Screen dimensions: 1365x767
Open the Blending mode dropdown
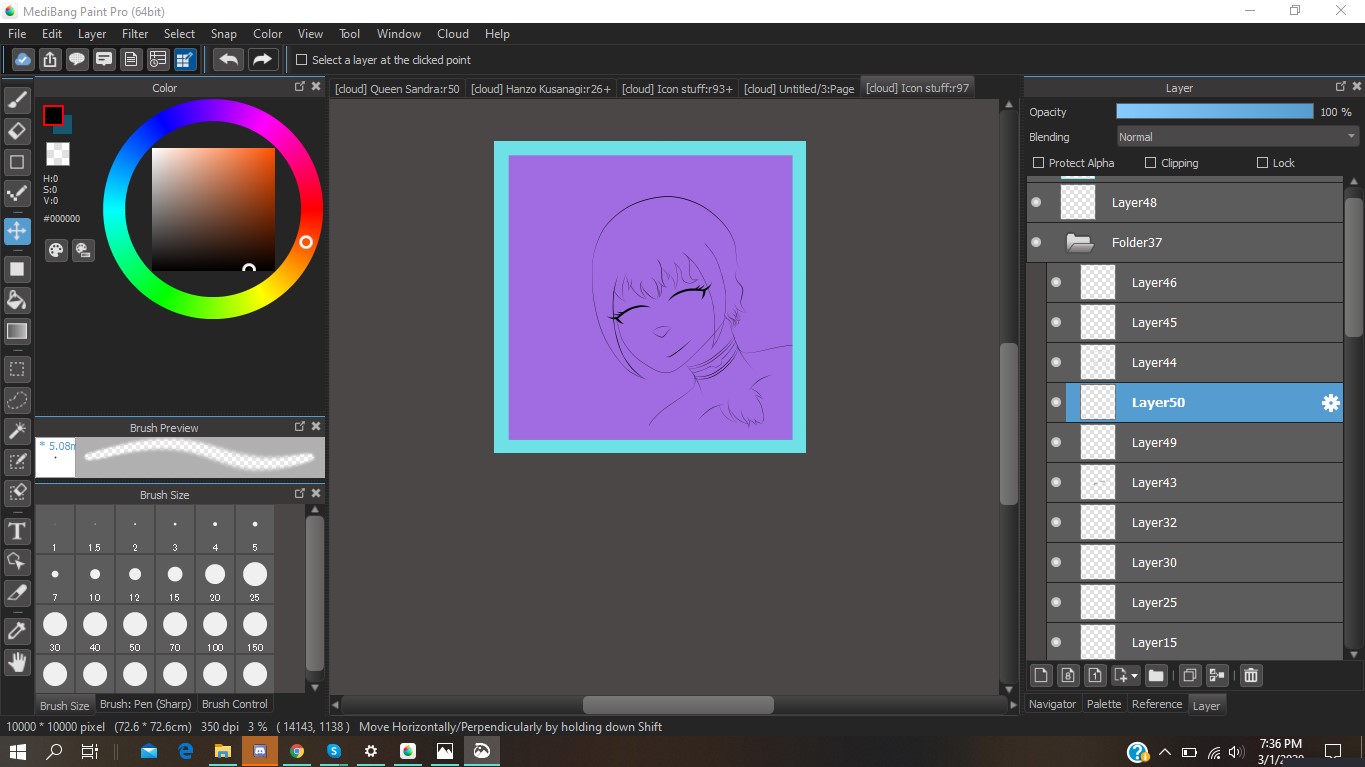(x=1237, y=137)
